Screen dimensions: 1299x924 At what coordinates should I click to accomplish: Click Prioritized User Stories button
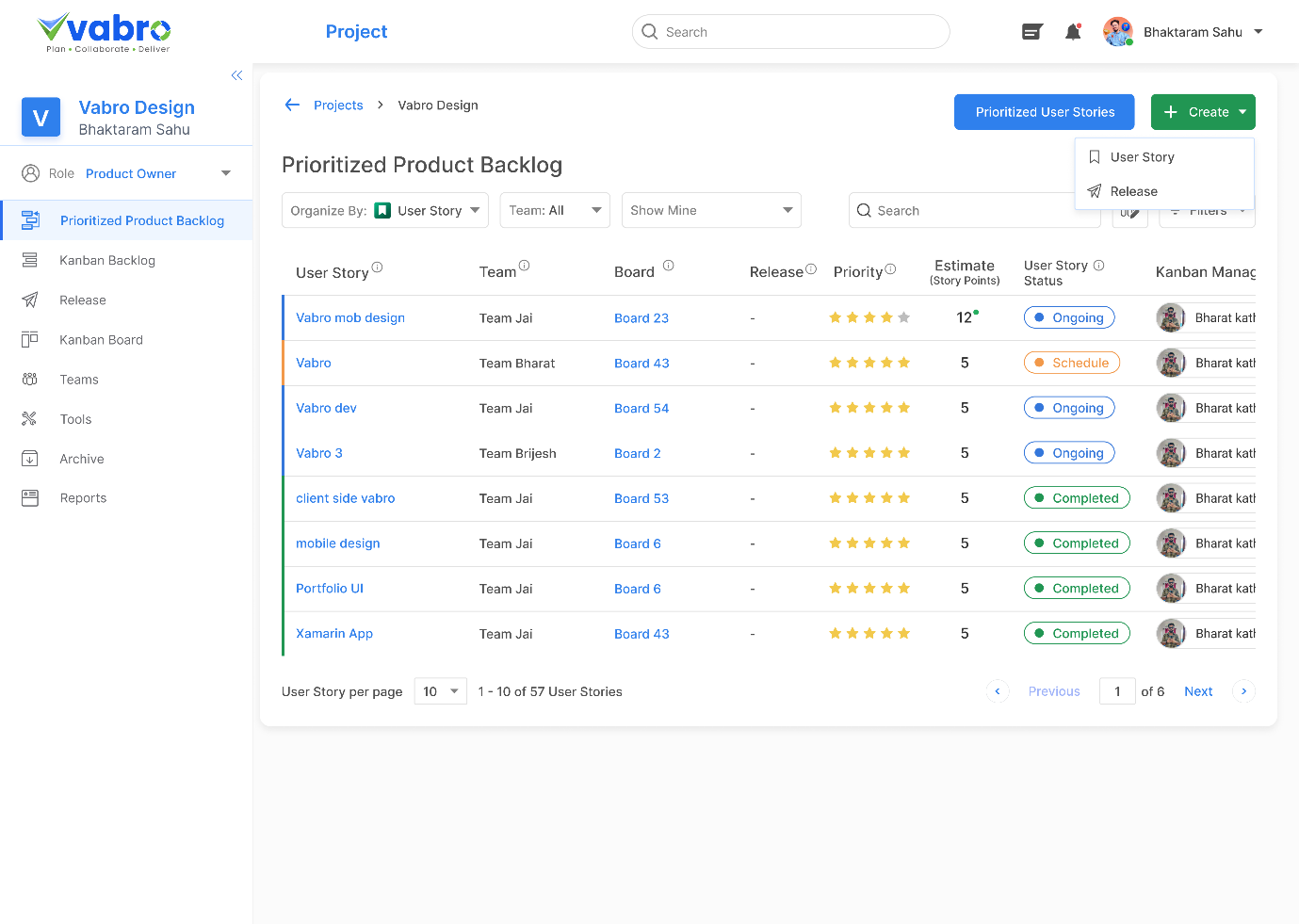(x=1045, y=112)
